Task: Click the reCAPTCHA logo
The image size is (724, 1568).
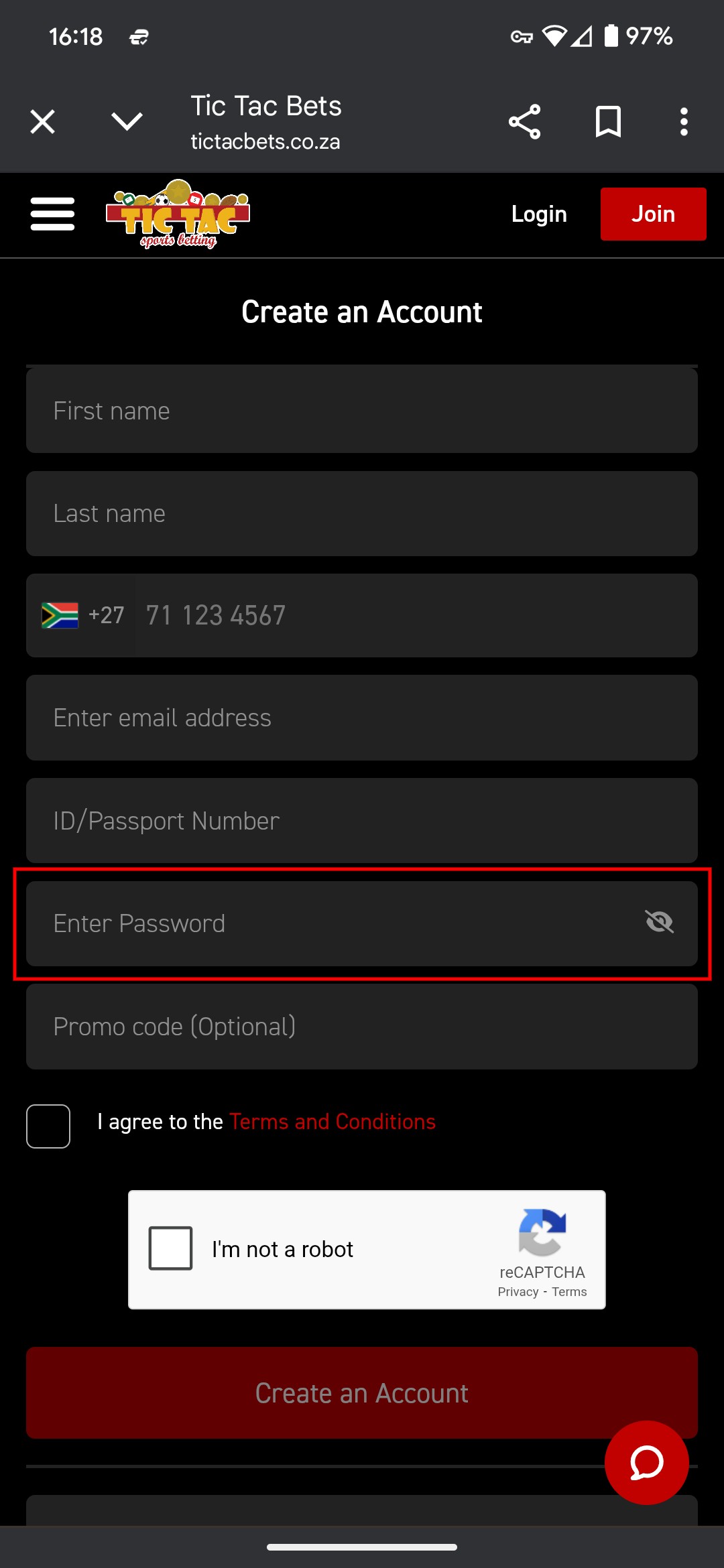Action: pyautogui.click(x=542, y=1233)
